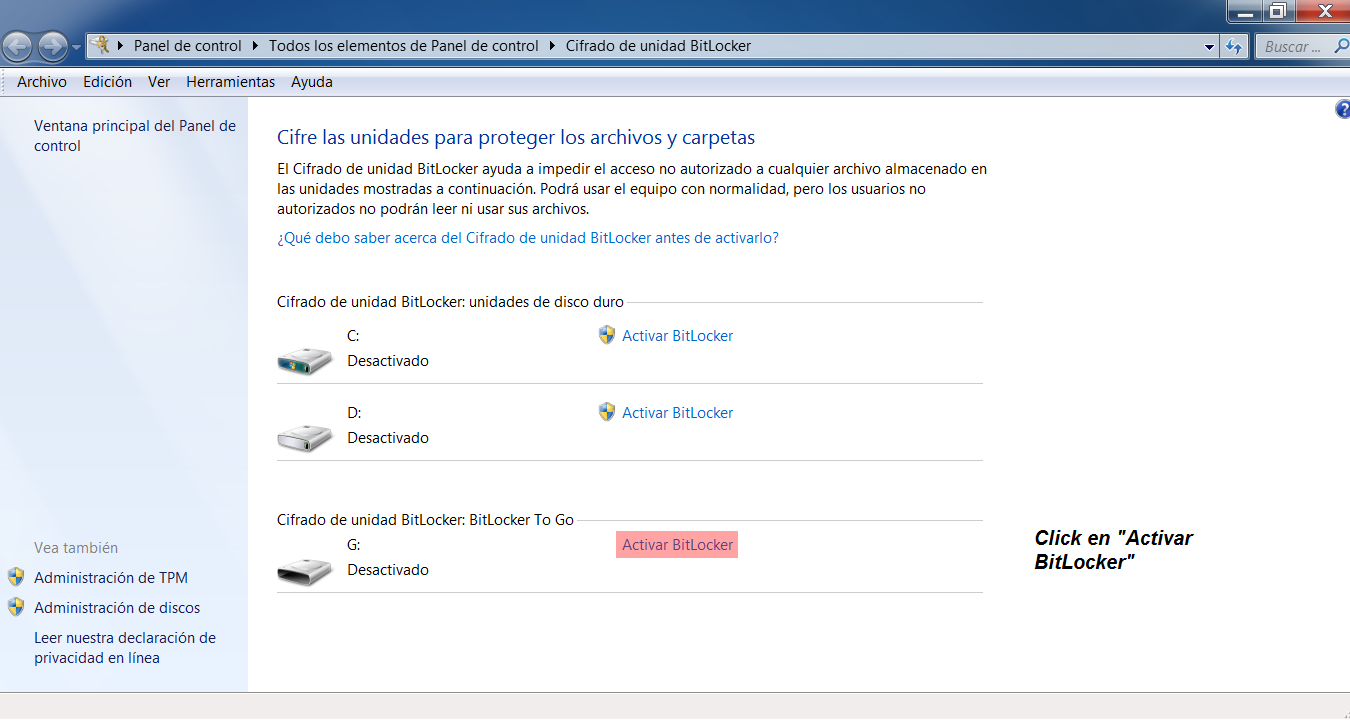Click the C: drive Windows disk icon
Screen dimensions: 1350x720
click(x=304, y=360)
